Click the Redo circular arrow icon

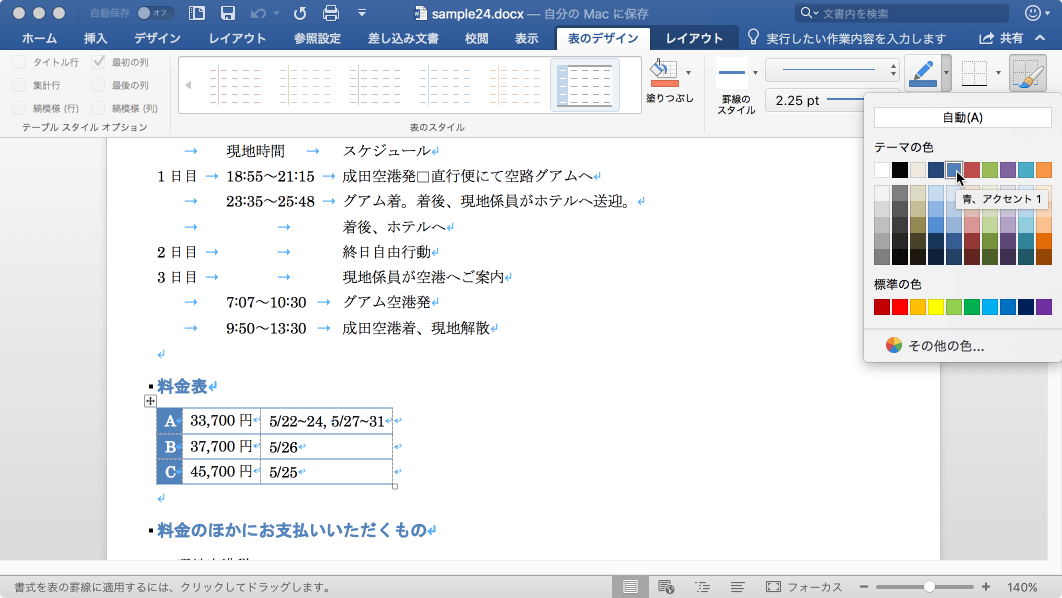[300, 13]
